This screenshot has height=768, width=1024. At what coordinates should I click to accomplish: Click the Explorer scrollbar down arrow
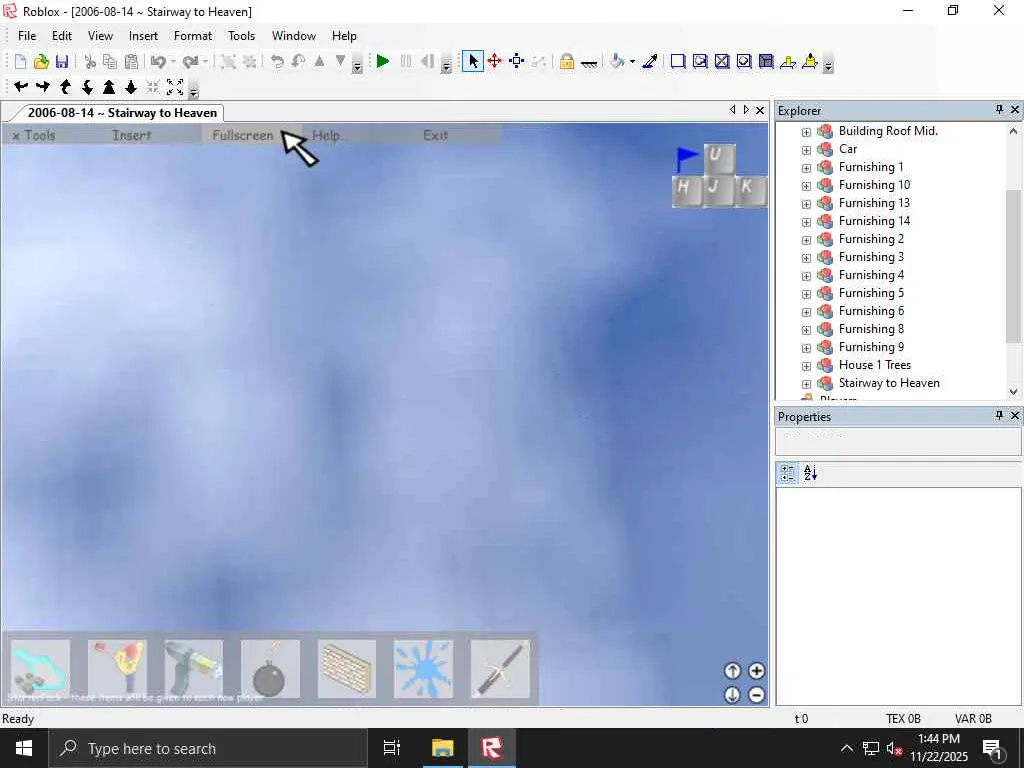(1014, 392)
